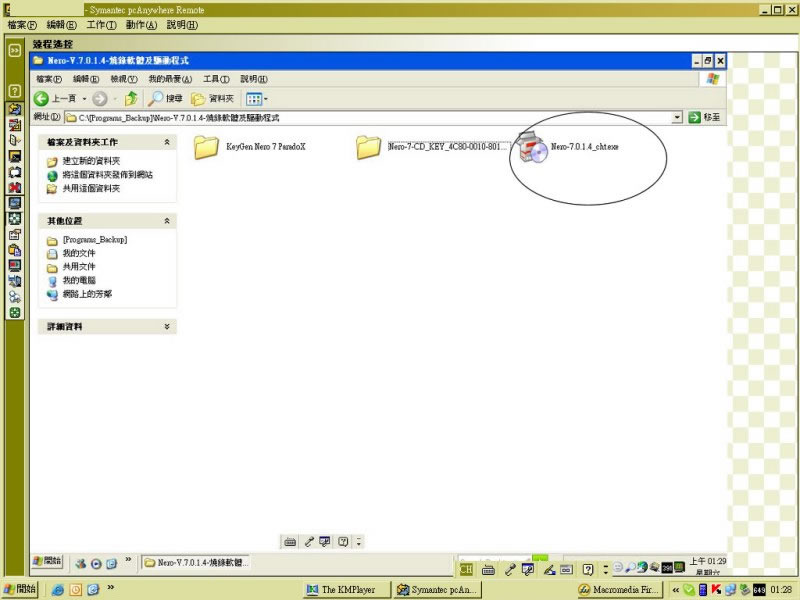Open the 搜尋 search pane
Viewport: 800px width, 600px height.
tap(165, 98)
